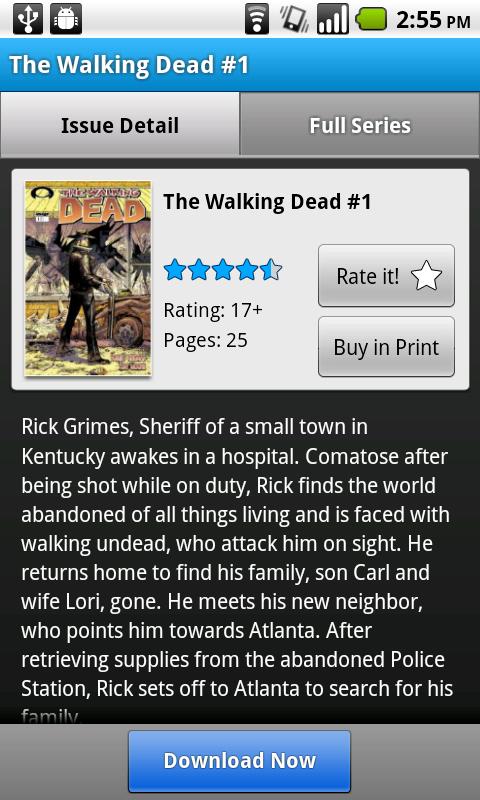Tap the Android debug bug icon
Viewport: 480px width, 800px height.
coord(66,19)
